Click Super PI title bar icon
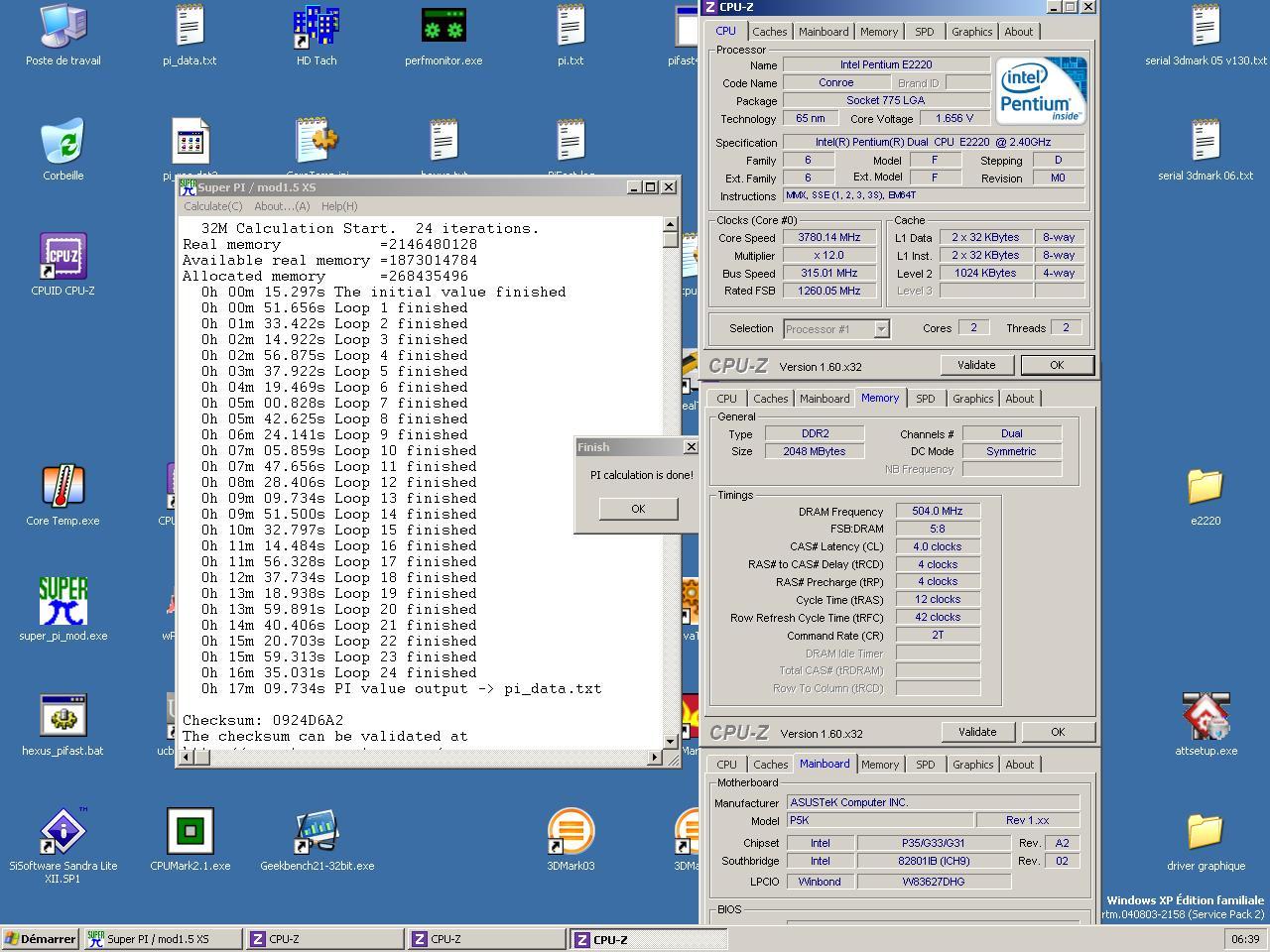This screenshot has width=1270, height=952. pos(188,186)
